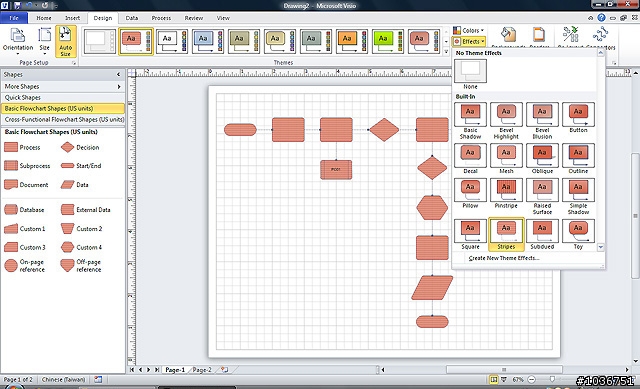This screenshot has width=640, height=389.
Task: Choose the Simple Shadow effect
Action: pos(578,196)
